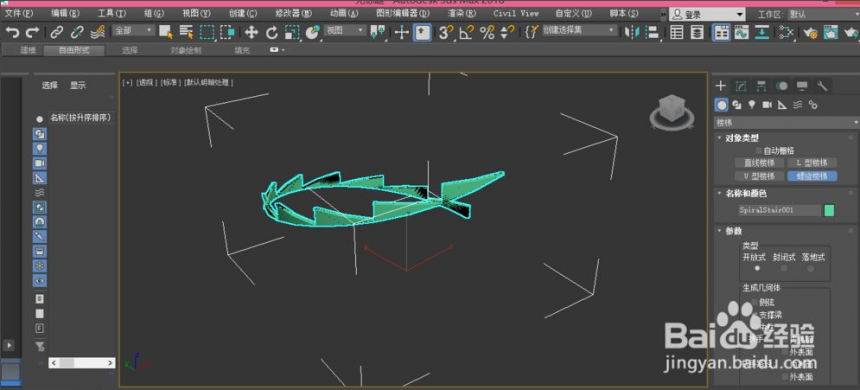Click the 螺旋楼梯 button
The width and height of the screenshot is (860, 390).
(812, 176)
